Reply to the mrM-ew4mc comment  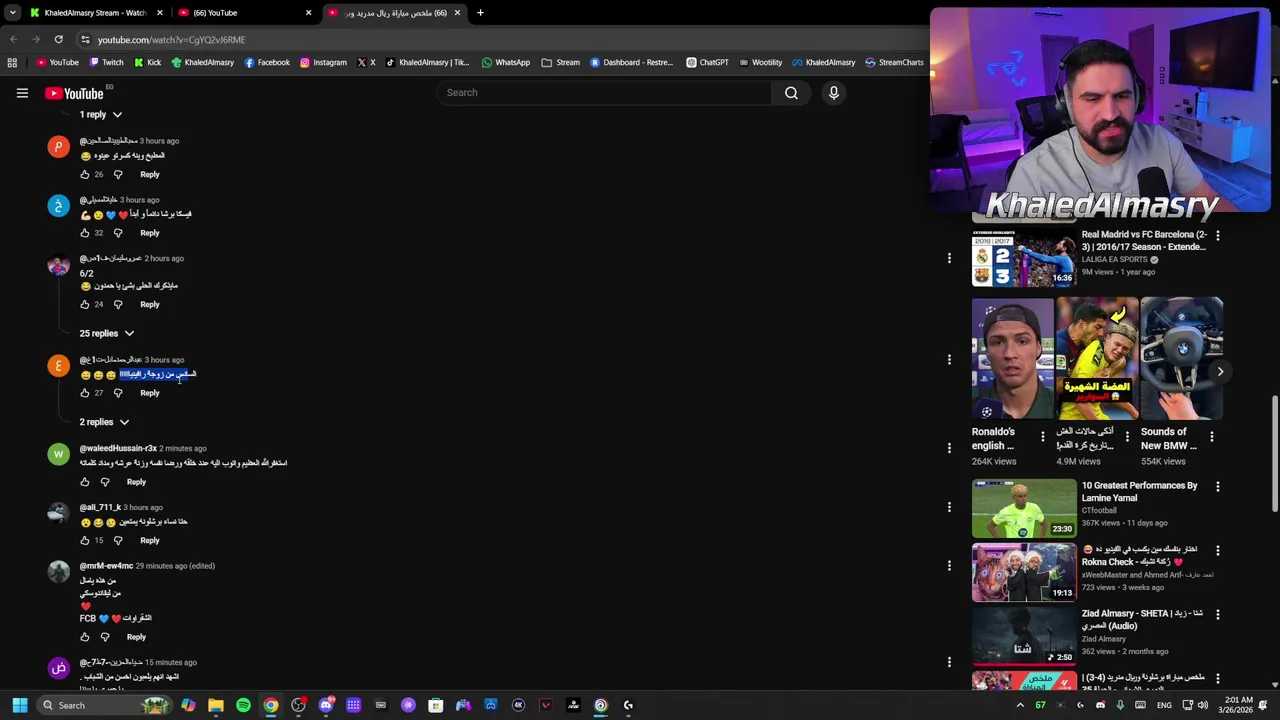[x=136, y=637]
